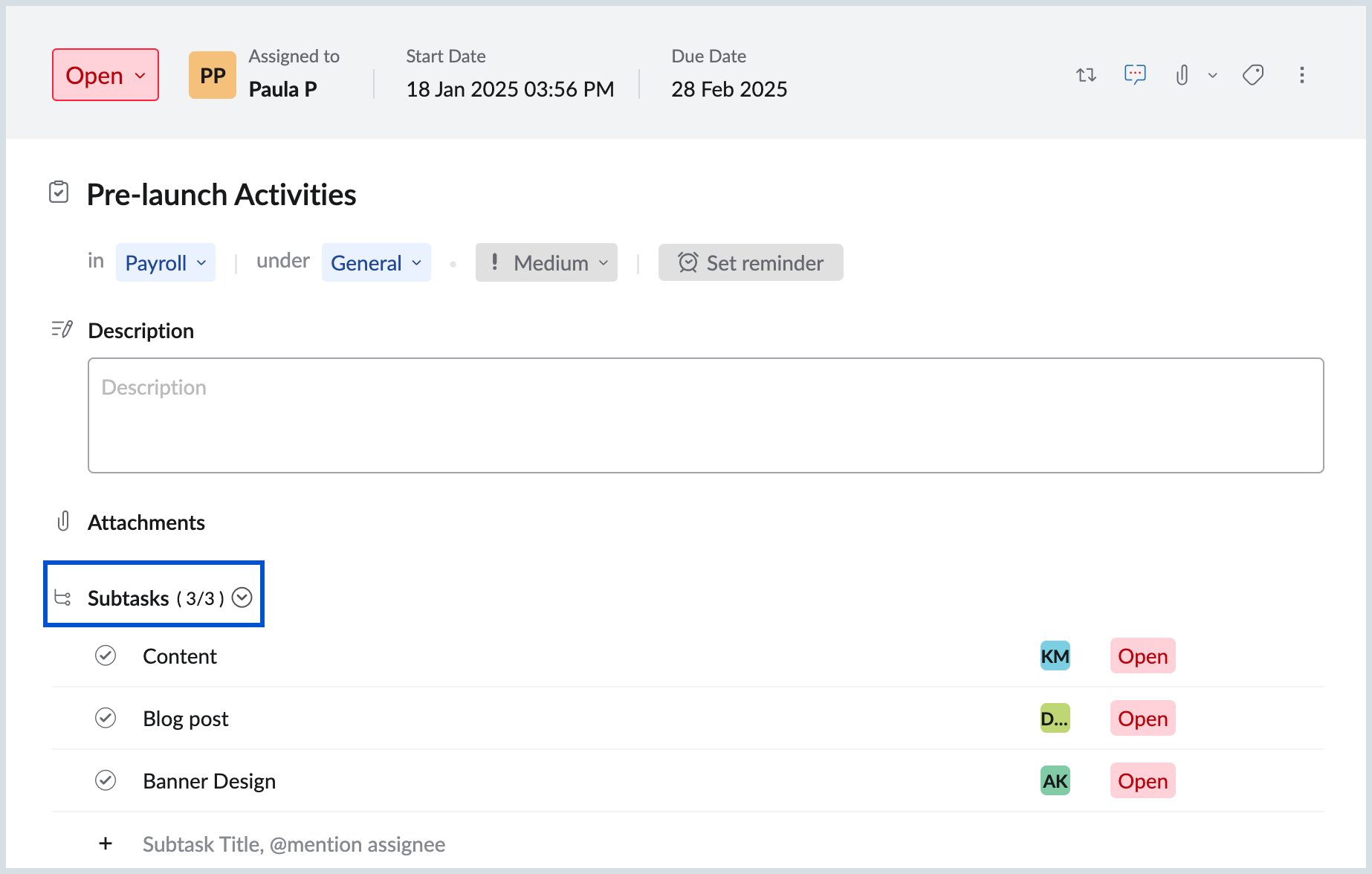Click the Description edit icon
This screenshot has height=874, width=1372.
point(62,329)
